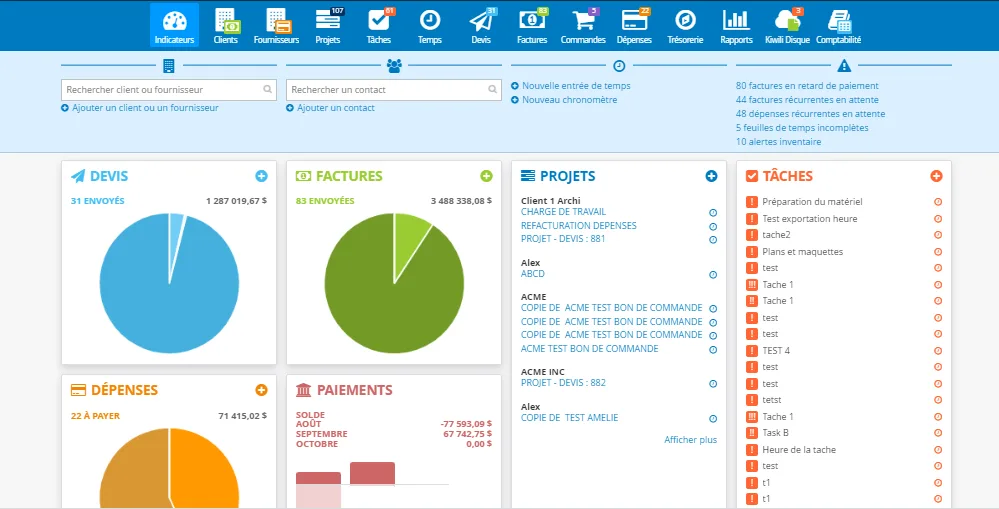Click priority icon of Heure de la tache

pos(752,450)
